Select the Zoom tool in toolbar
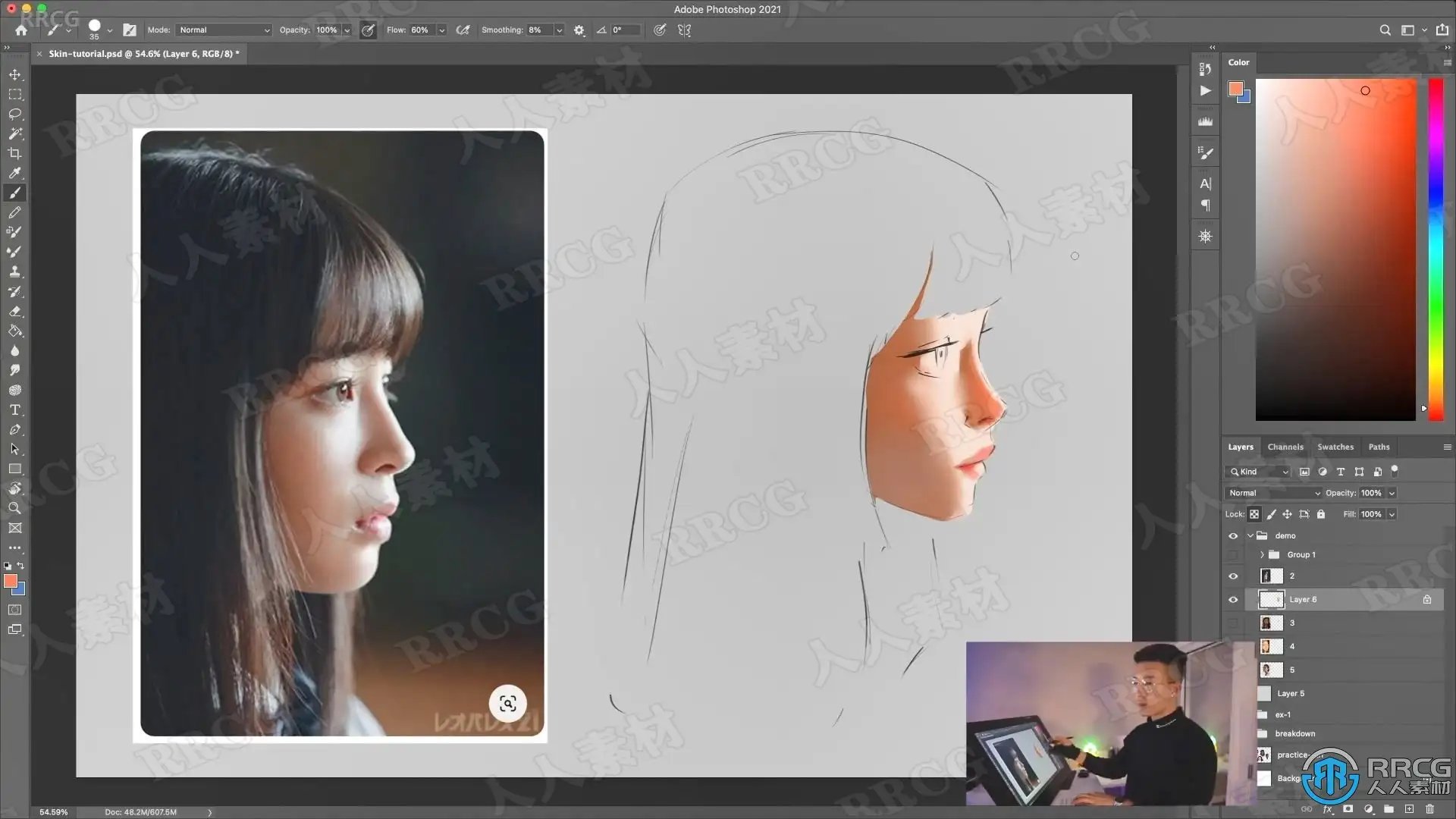Viewport: 1456px width, 819px height. point(14,508)
